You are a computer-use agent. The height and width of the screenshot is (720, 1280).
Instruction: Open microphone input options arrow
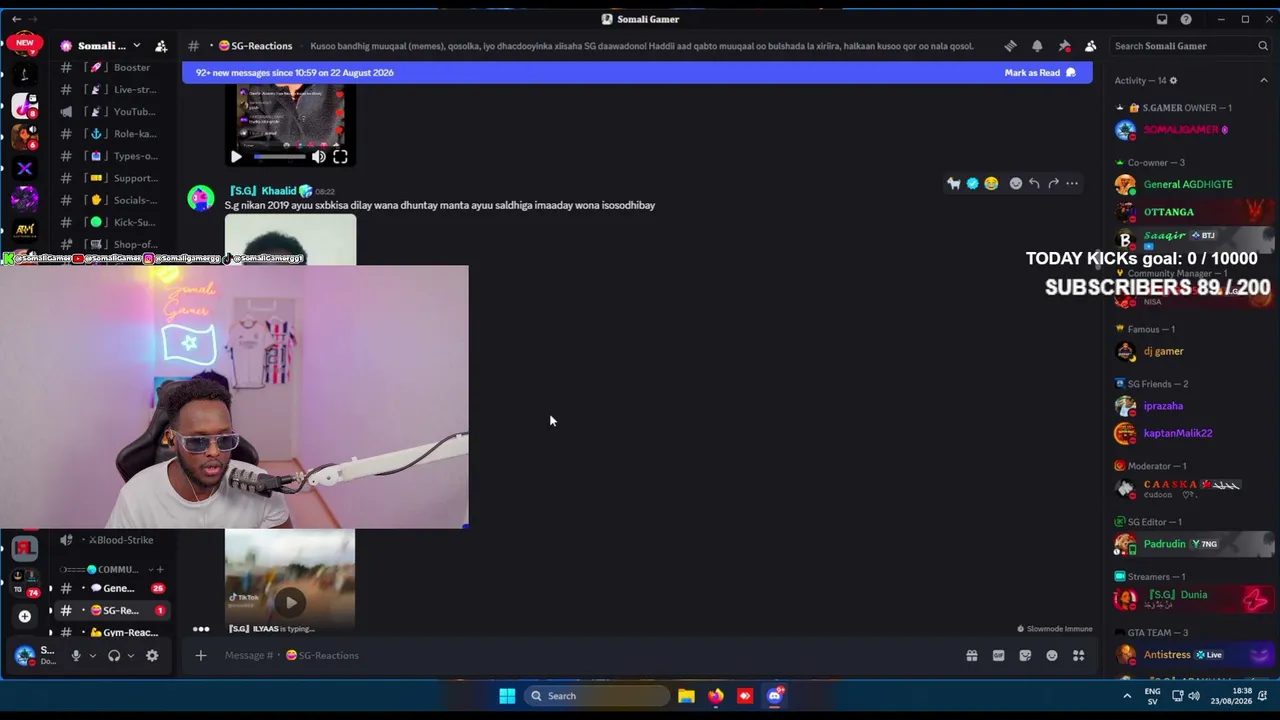[x=92, y=656]
